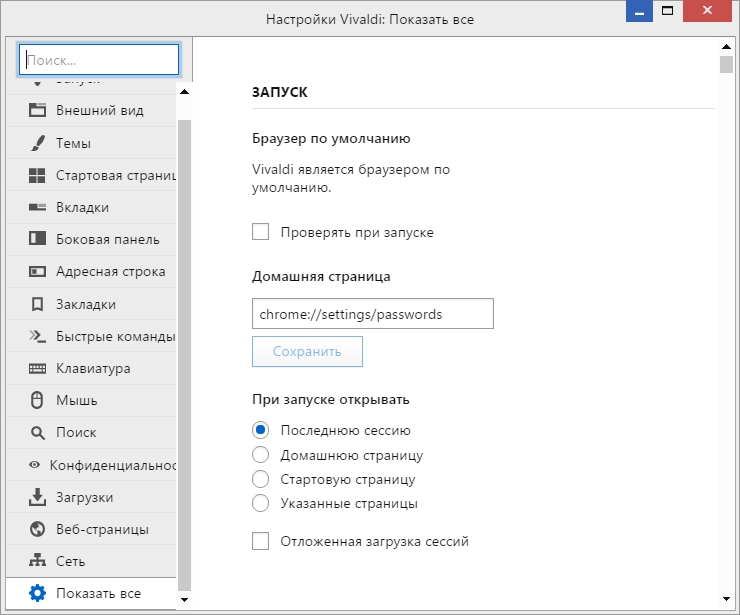The height and width of the screenshot is (615, 740).
Task: Go to Загрузки settings
Action: [x=91, y=497]
